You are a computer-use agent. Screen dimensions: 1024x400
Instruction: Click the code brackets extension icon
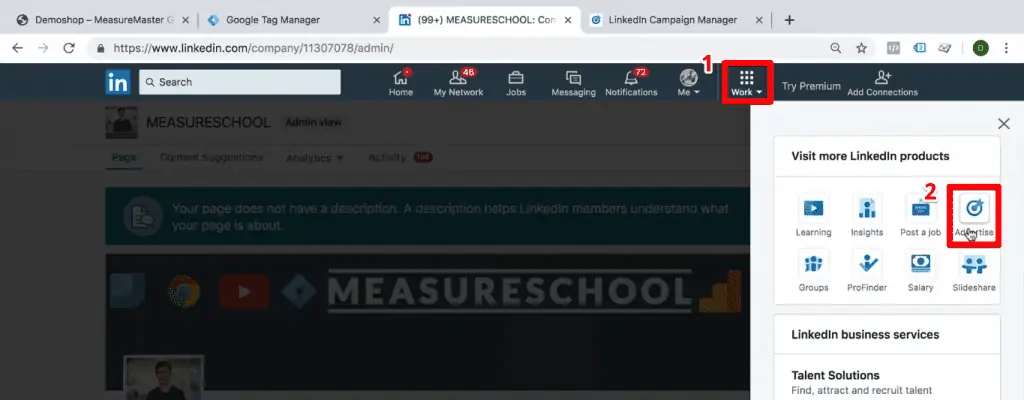coord(893,48)
